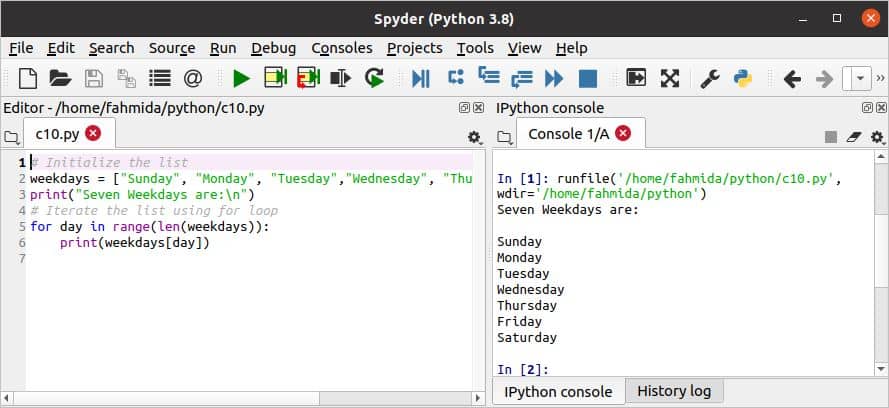Stop debugging with the blue square icon
The width and height of the screenshot is (889, 408).
coord(588,78)
